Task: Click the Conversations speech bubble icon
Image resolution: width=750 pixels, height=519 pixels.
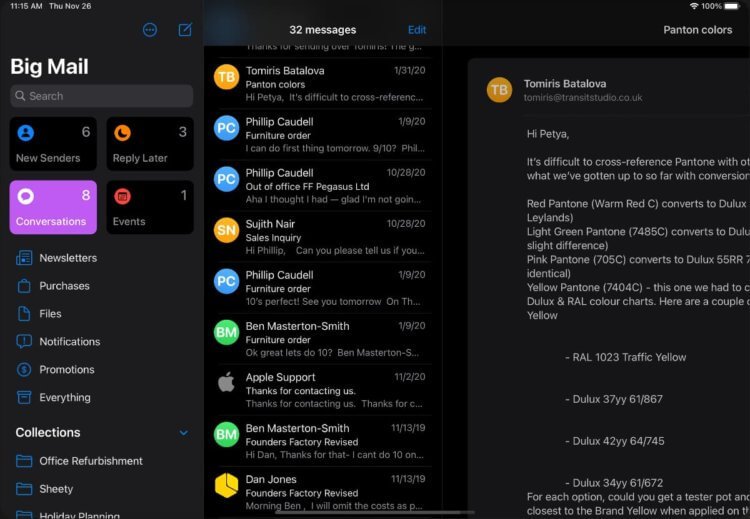Action: click(26, 196)
